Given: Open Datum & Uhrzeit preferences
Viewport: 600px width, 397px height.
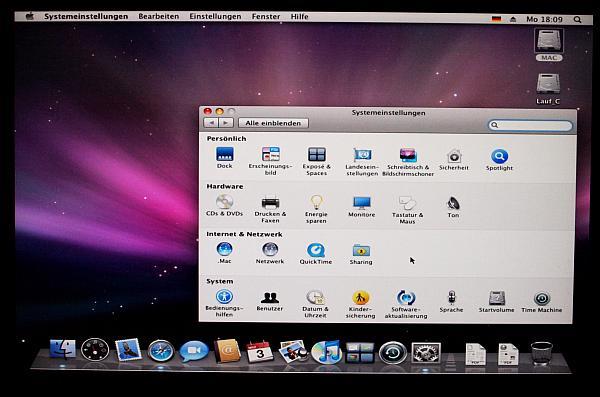Looking at the screenshot, I should [x=315, y=304].
